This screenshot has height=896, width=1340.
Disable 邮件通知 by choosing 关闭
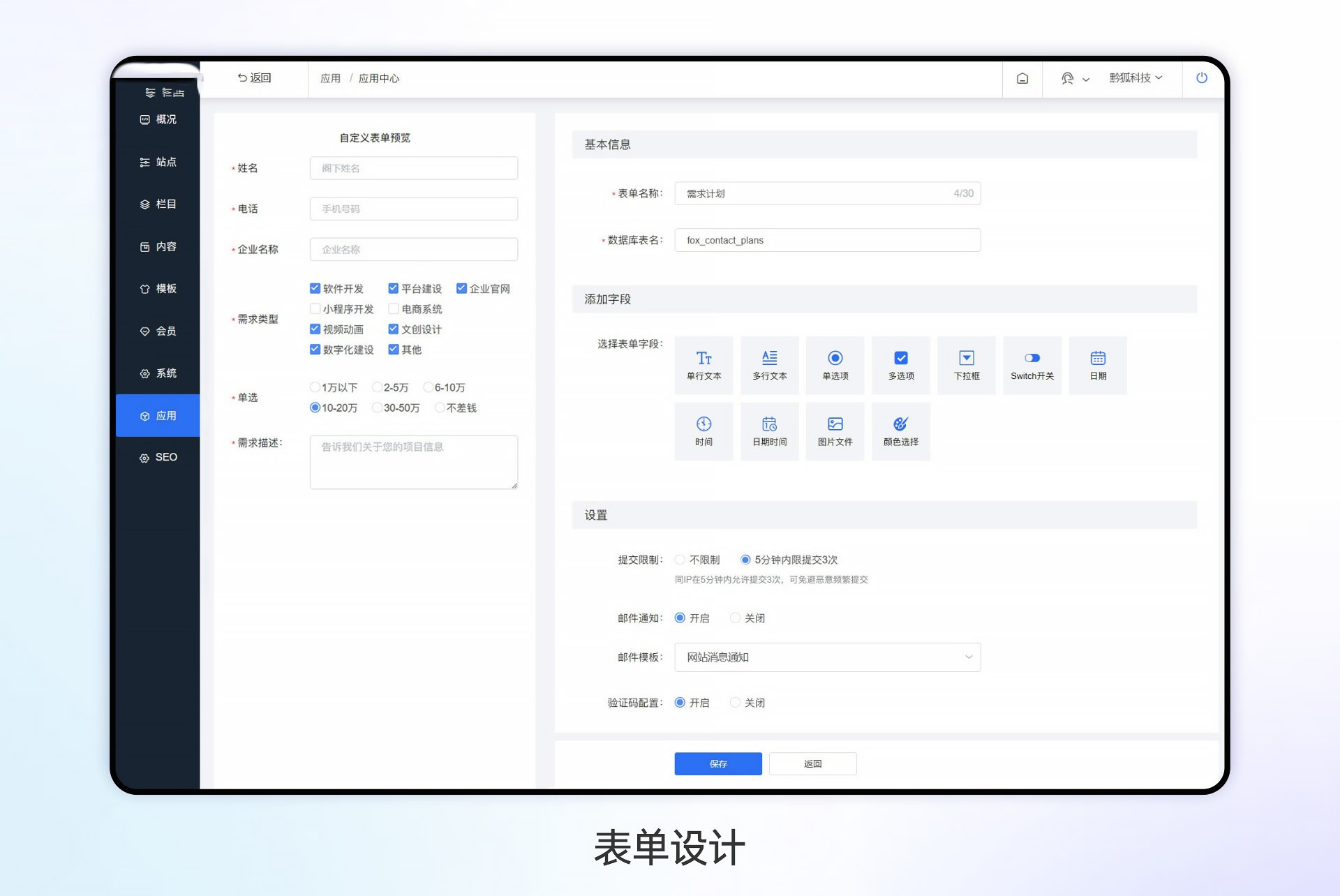735,618
